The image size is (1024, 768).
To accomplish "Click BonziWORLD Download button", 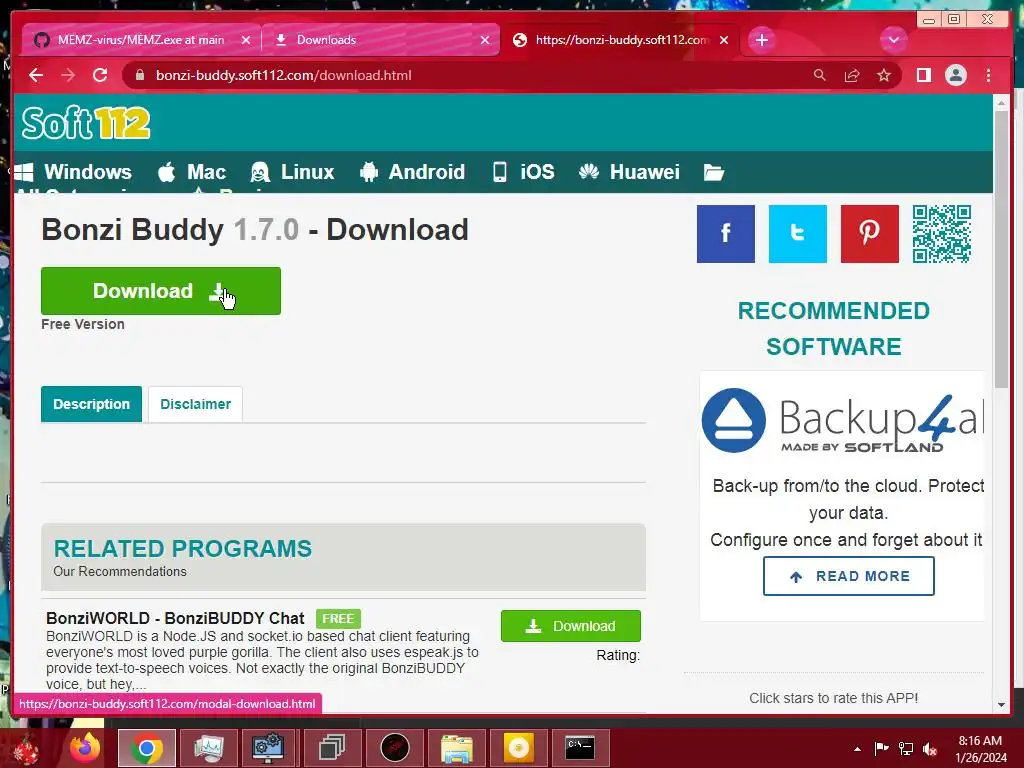I will coord(571,626).
